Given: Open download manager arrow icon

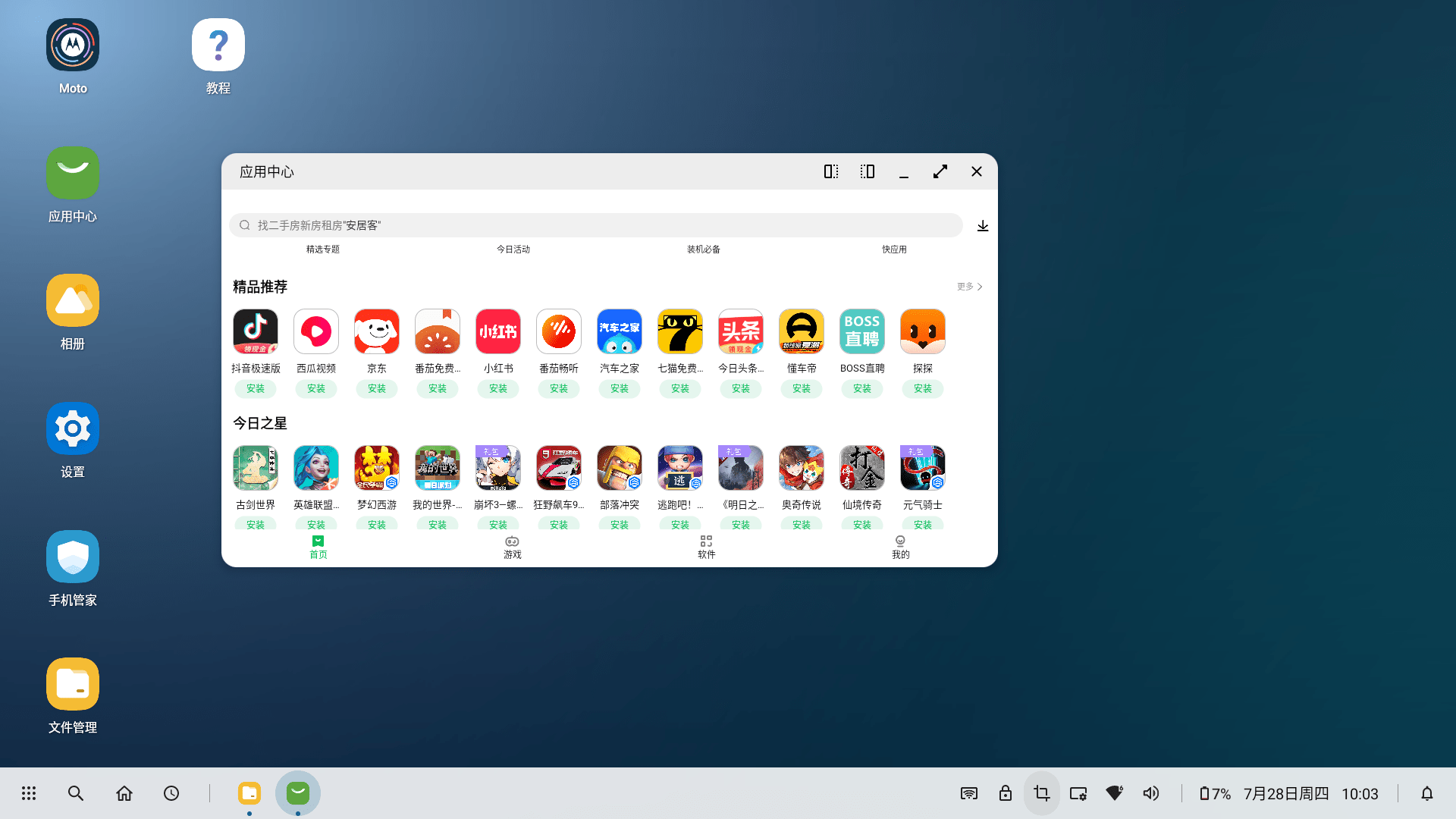Looking at the screenshot, I should coord(983,226).
